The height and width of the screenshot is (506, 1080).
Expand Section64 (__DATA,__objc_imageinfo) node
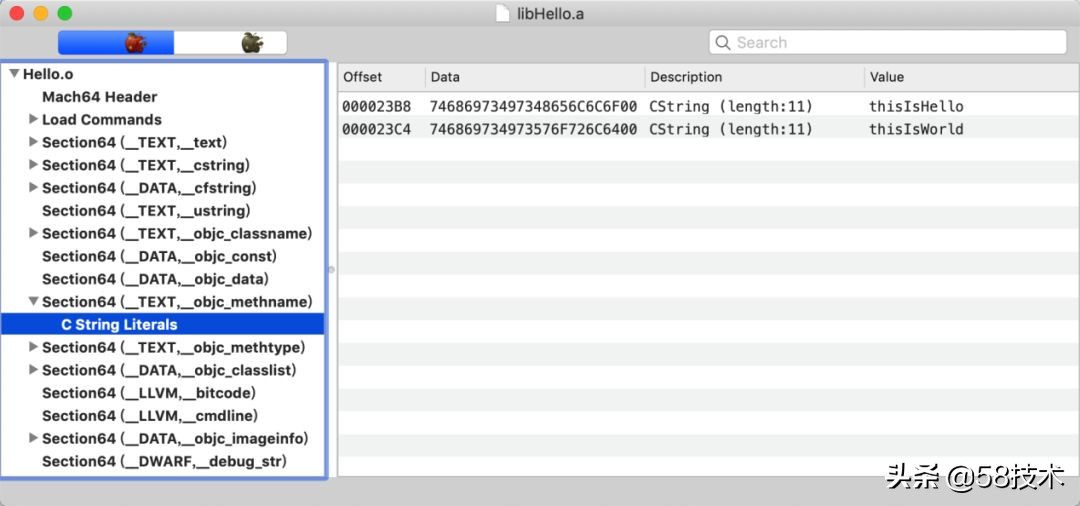33,438
